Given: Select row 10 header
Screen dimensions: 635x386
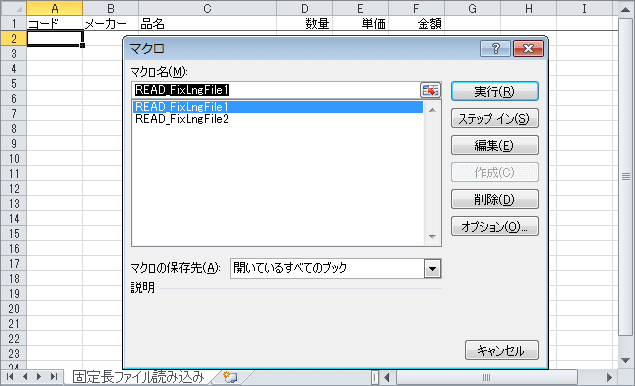Looking at the screenshot, I should [13, 158].
